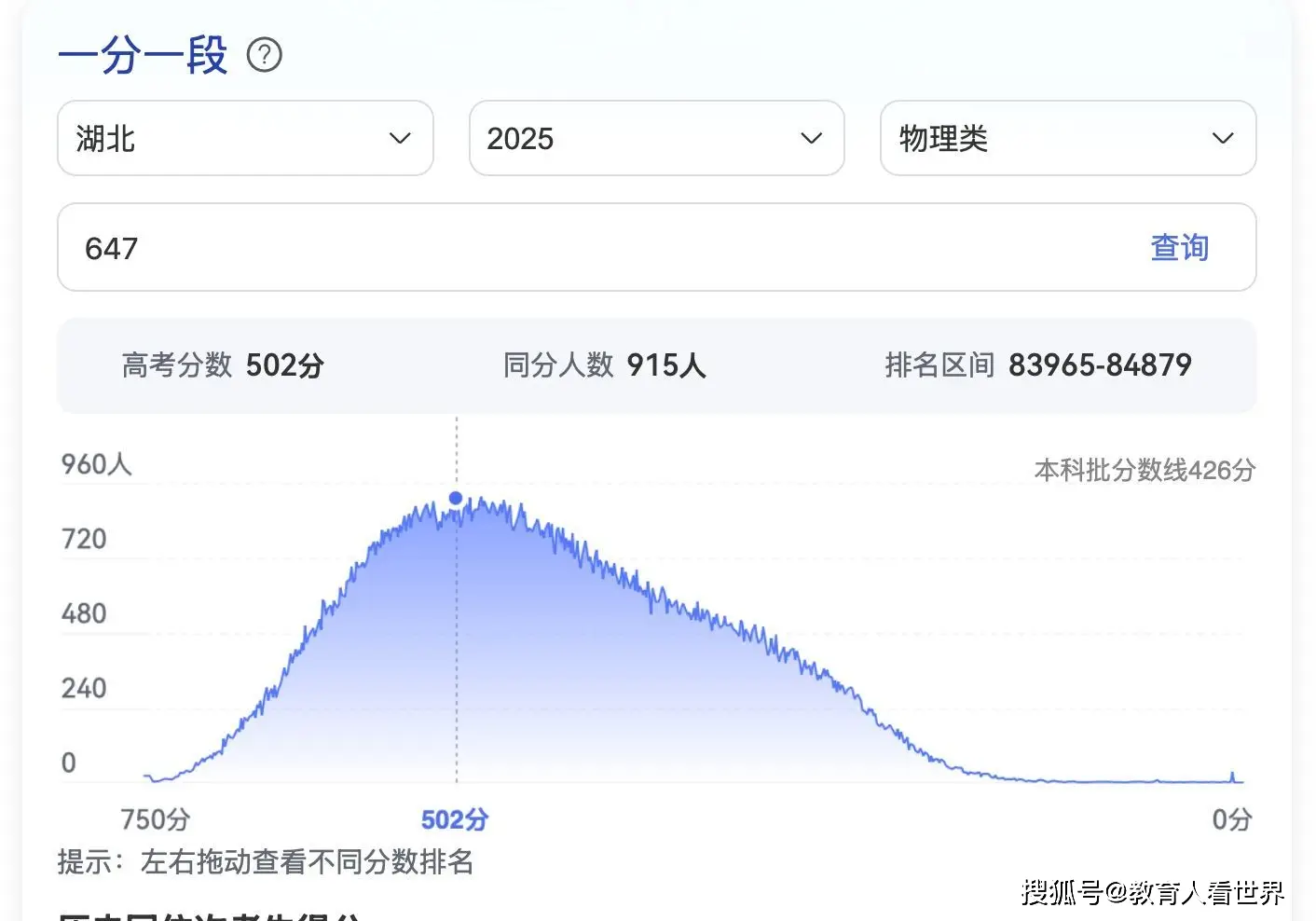Open the 物理类 subject dropdown
Image resolution: width=1316 pixels, height=921 pixels.
tap(1068, 138)
